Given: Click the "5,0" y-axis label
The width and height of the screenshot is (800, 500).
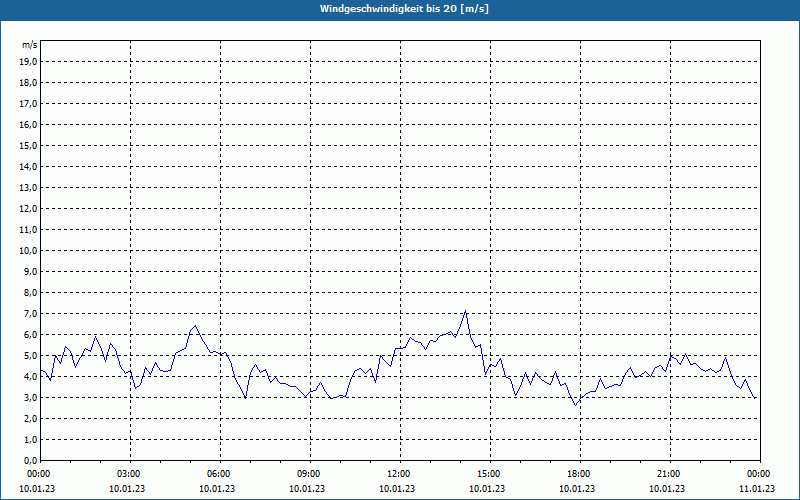Looking at the screenshot, I should click(x=30, y=356).
